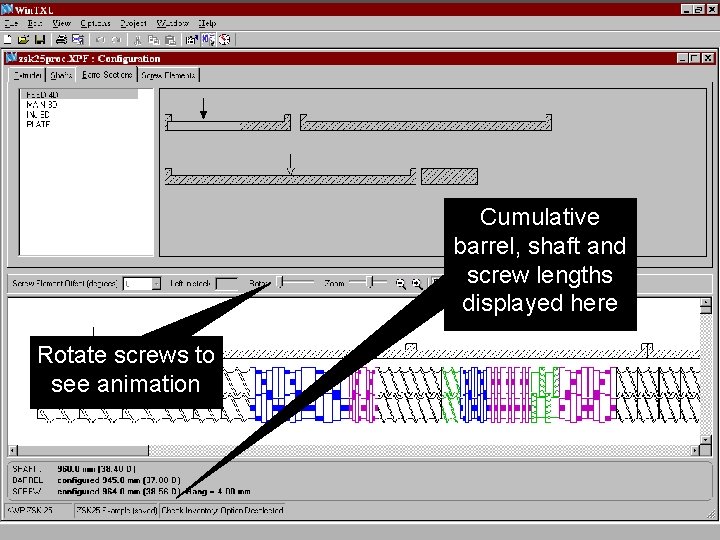The image size is (720, 540).
Task: Click the first feed barrel section with arrow
Action: pyautogui.click(x=228, y=123)
